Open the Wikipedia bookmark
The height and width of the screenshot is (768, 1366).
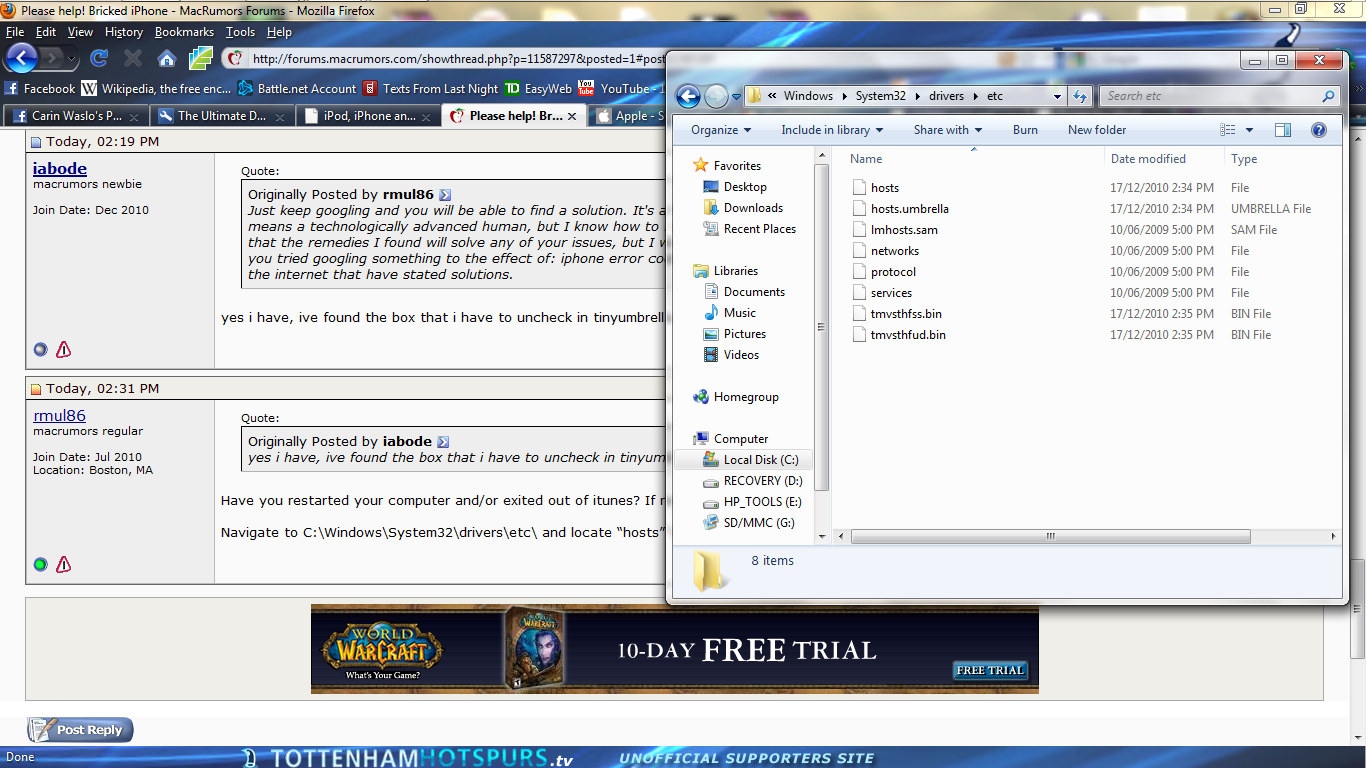click(x=156, y=88)
